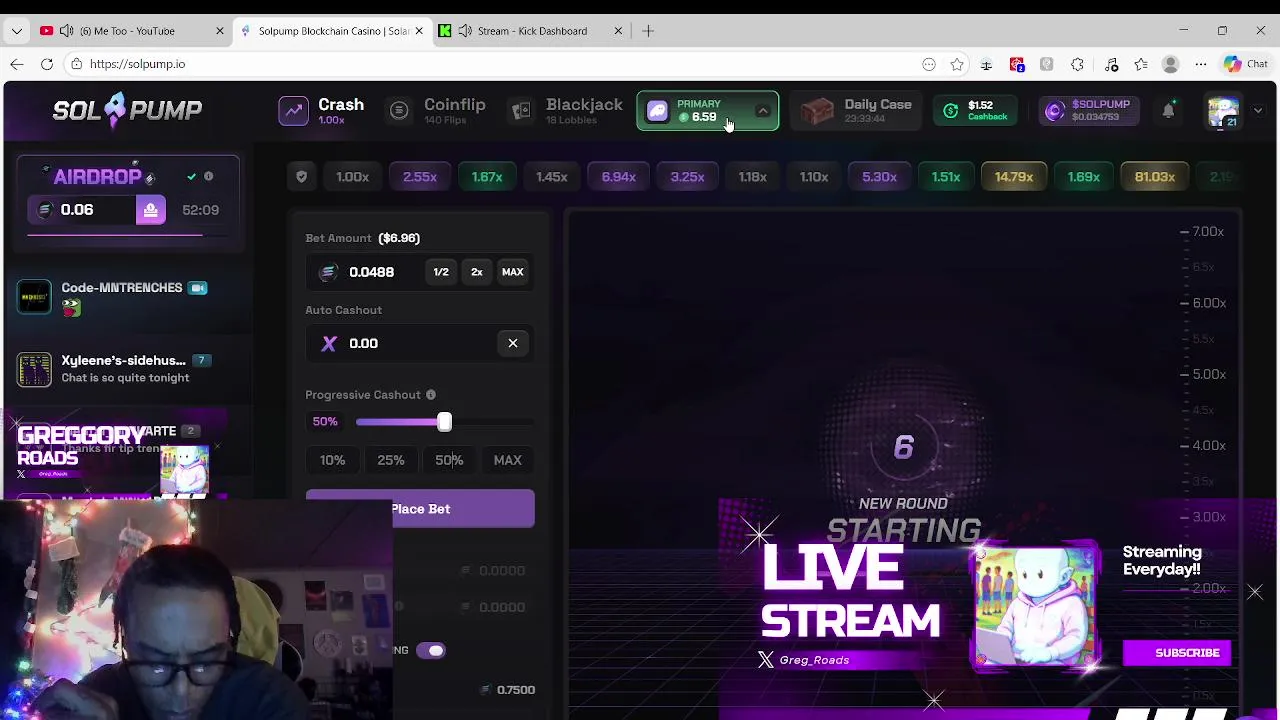Mute the Kick Stream tab audio icon
This screenshot has width=1280, height=720.
pyautogui.click(x=465, y=31)
